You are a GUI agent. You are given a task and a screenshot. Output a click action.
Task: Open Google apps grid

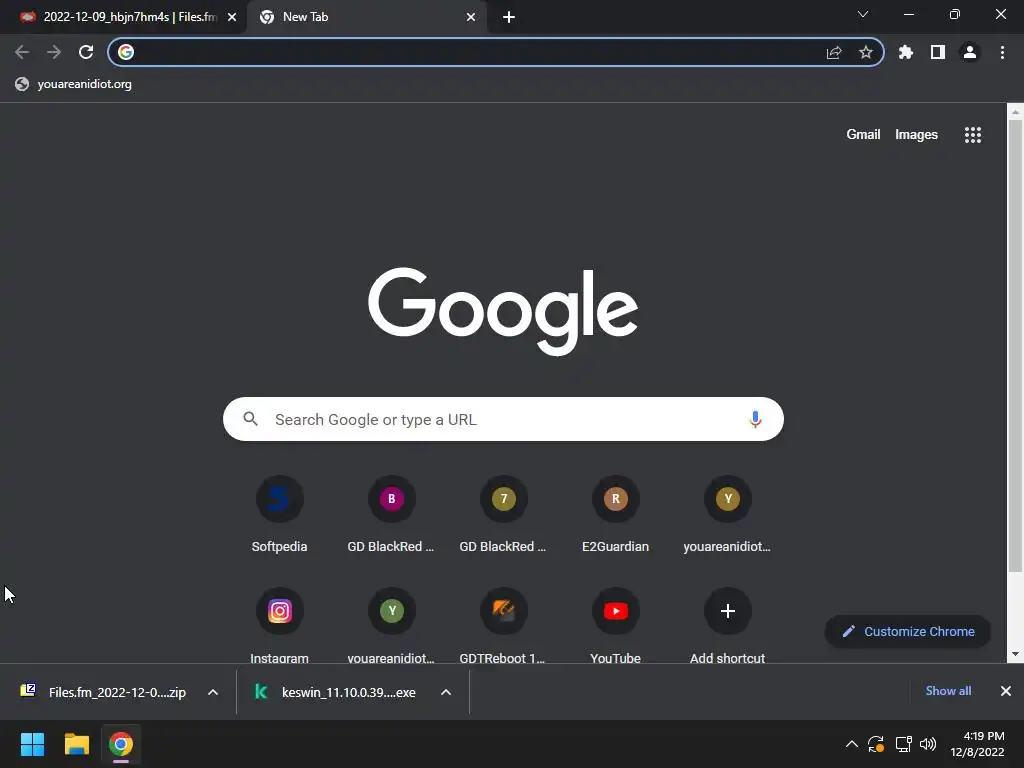coord(973,135)
